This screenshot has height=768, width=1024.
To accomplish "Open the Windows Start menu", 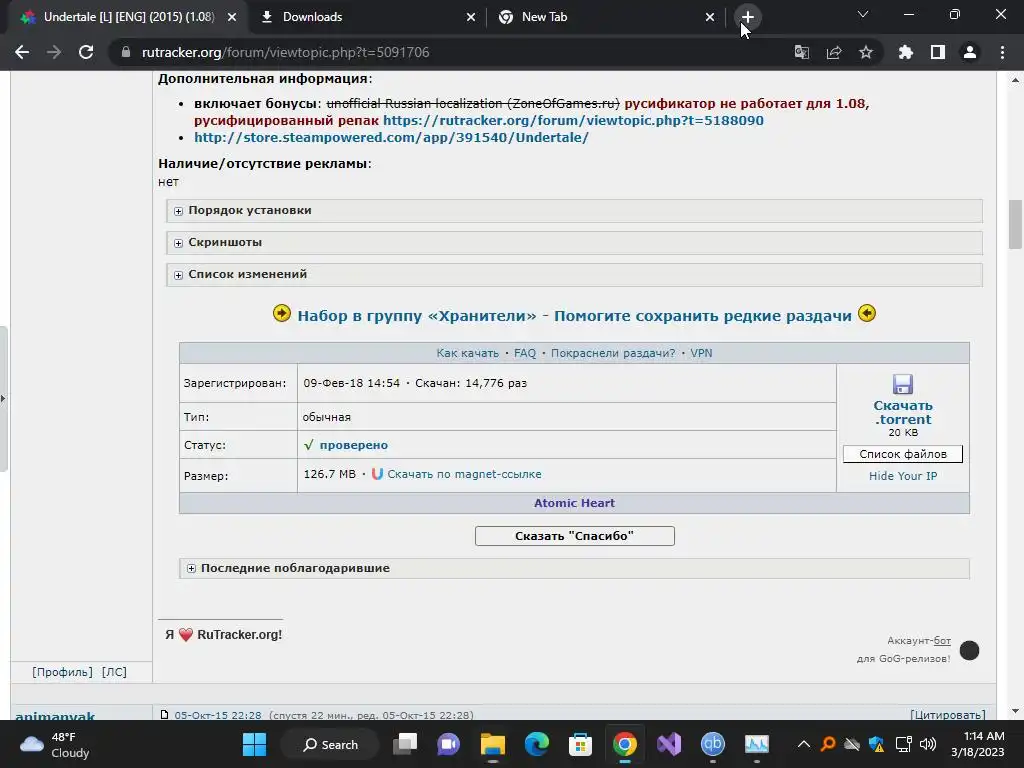I will (x=254, y=744).
